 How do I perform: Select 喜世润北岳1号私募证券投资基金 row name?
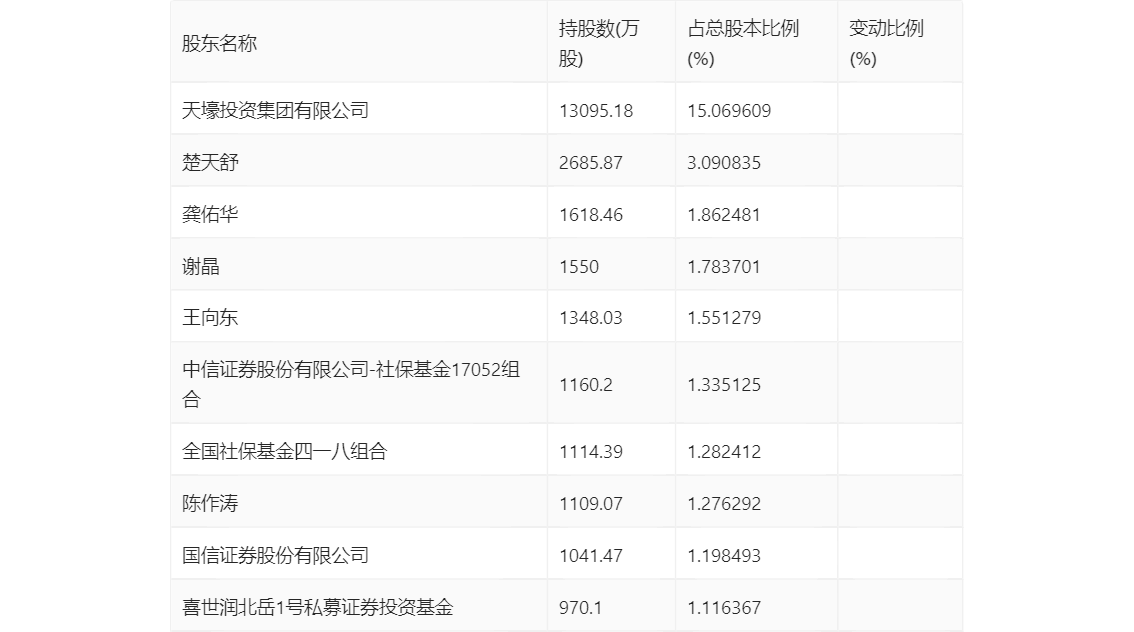tap(317, 607)
